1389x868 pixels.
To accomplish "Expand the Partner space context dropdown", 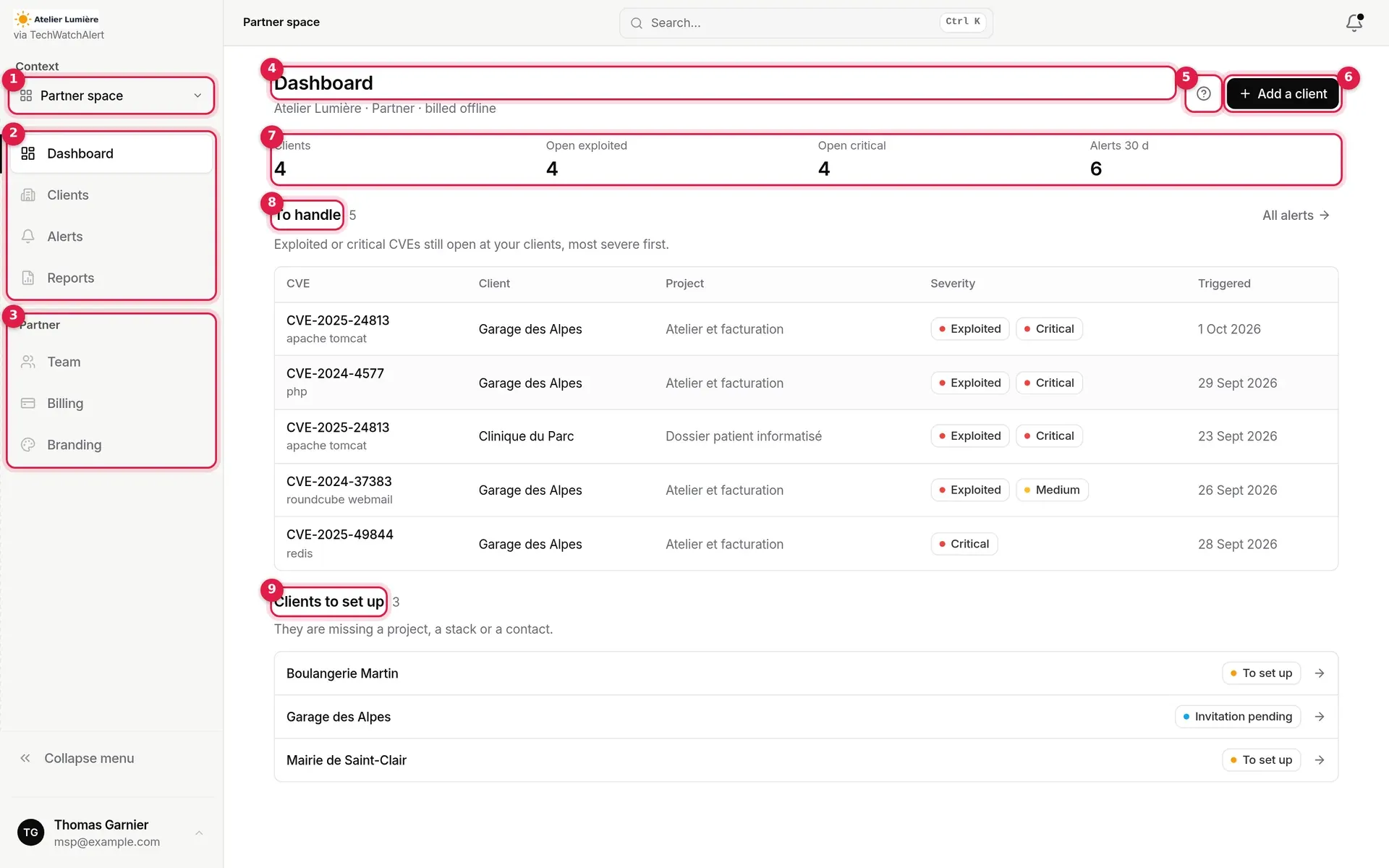I will 111,95.
